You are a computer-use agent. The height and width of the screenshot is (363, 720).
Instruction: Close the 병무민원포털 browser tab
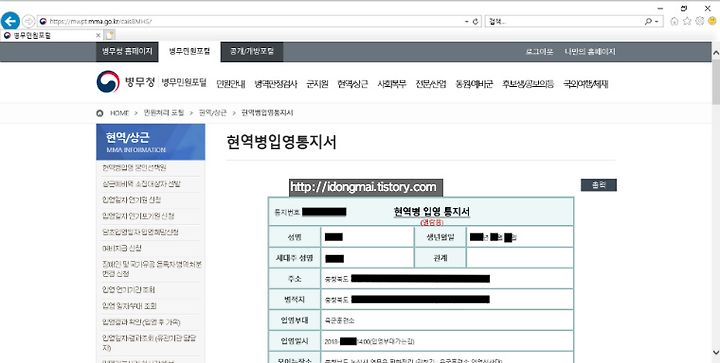click(x=98, y=35)
